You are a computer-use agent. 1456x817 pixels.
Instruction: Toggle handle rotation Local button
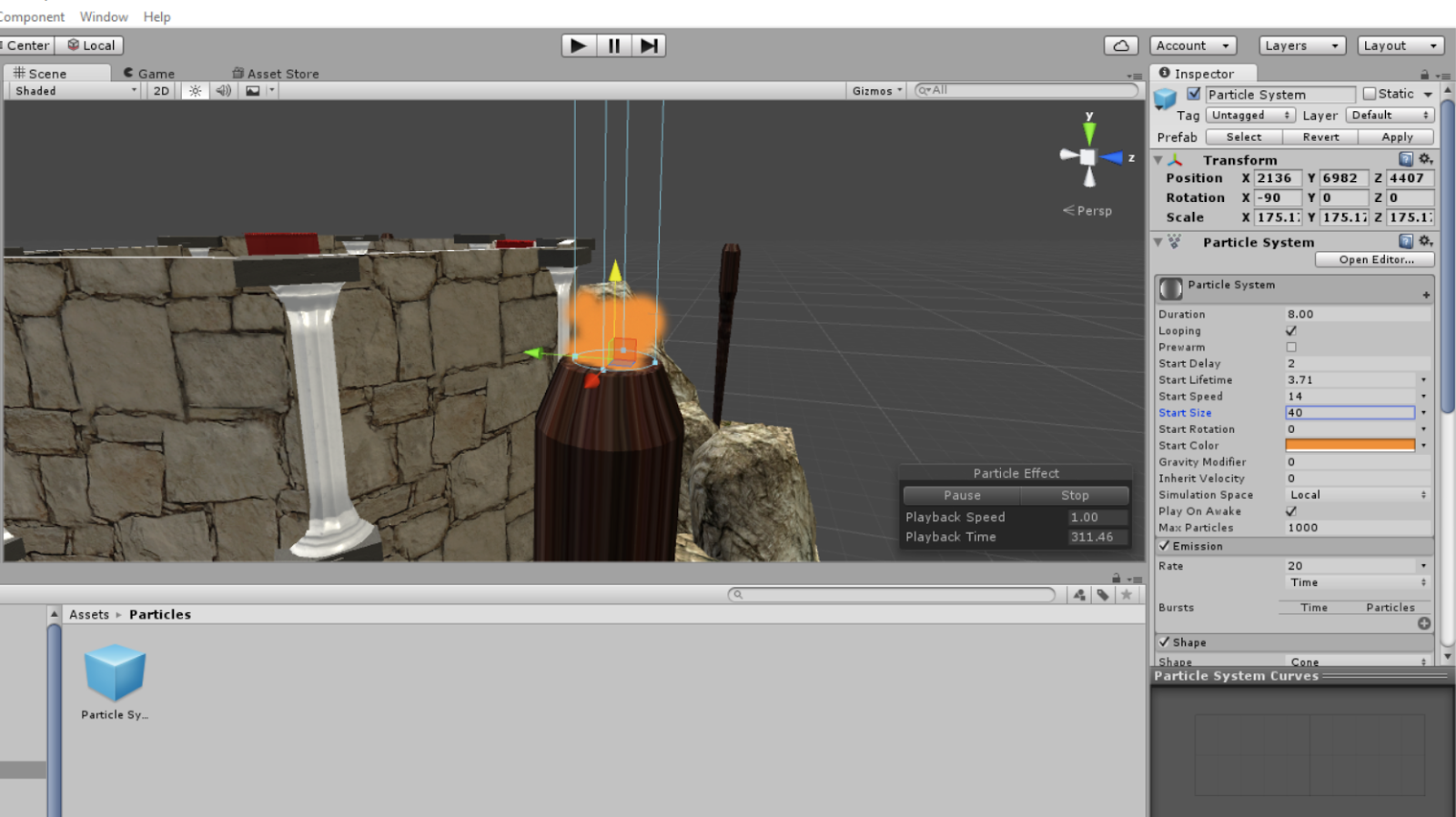89,45
